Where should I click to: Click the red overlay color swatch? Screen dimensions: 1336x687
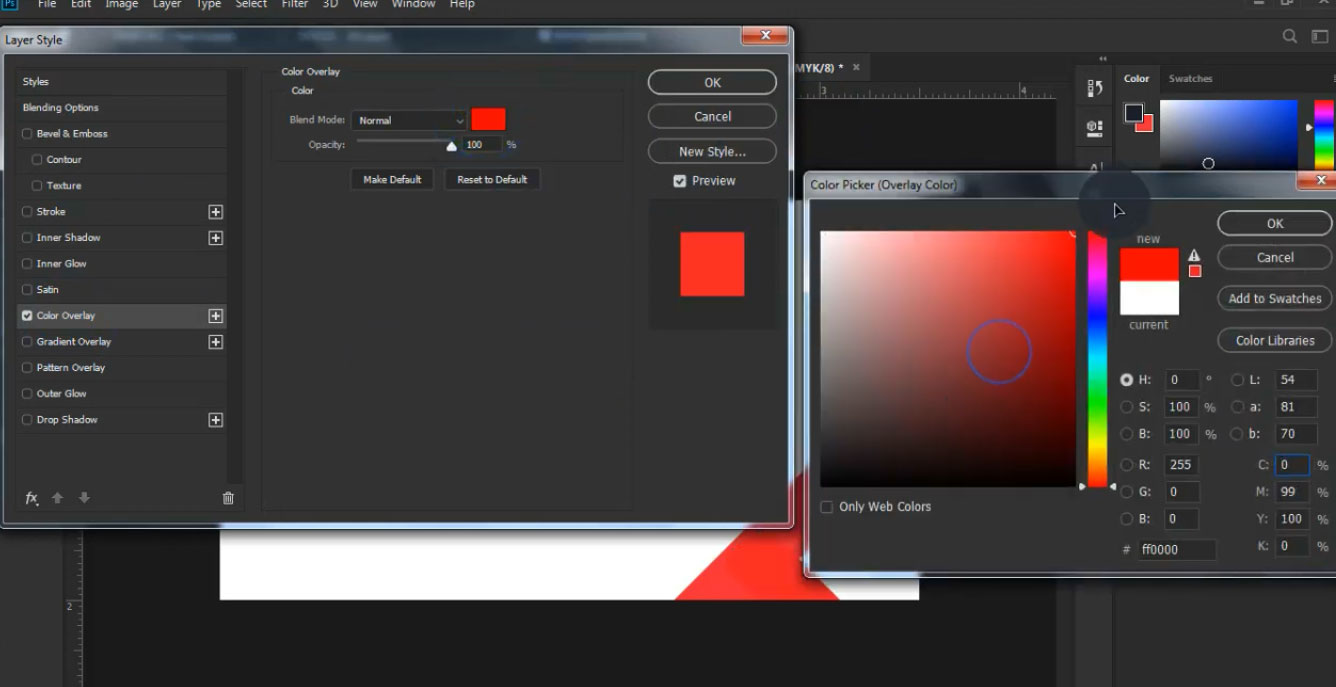pyautogui.click(x=489, y=120)
